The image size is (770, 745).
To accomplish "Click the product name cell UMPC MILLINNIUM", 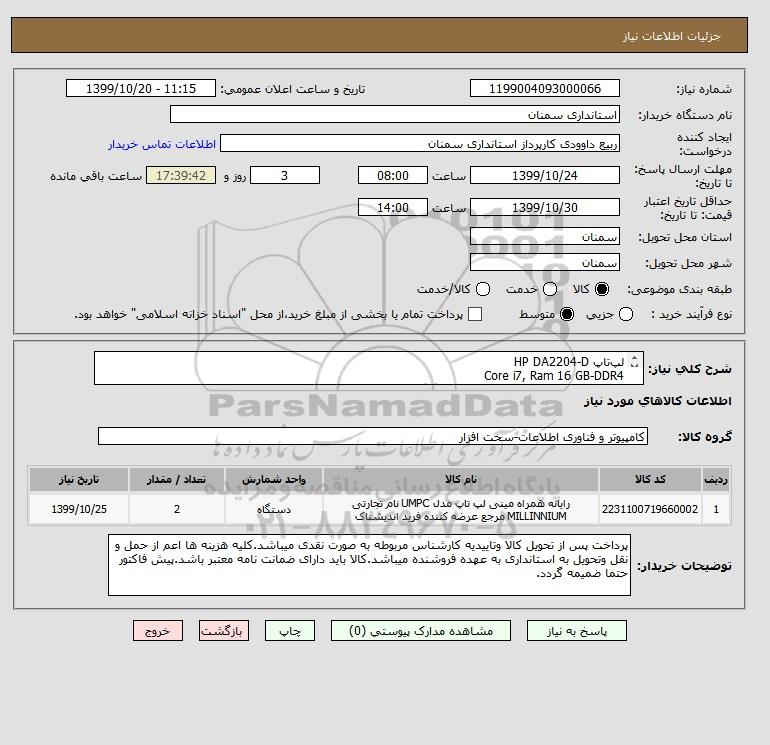I will tap(461, 509).
